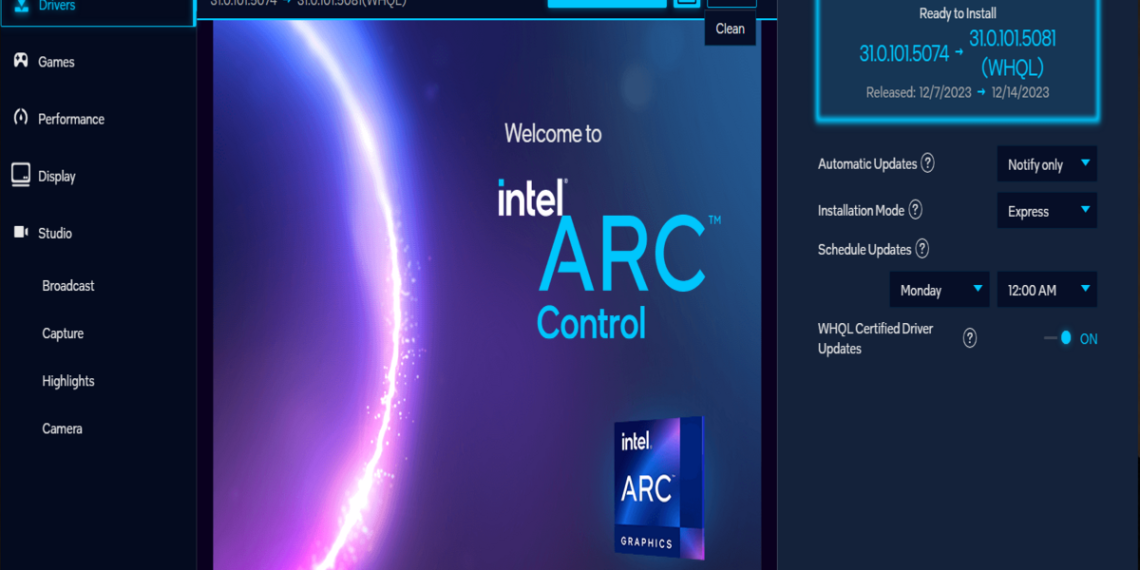Show help for Schedule Updates
This screenshot has height=570, width=1140.
coord(922,249)
